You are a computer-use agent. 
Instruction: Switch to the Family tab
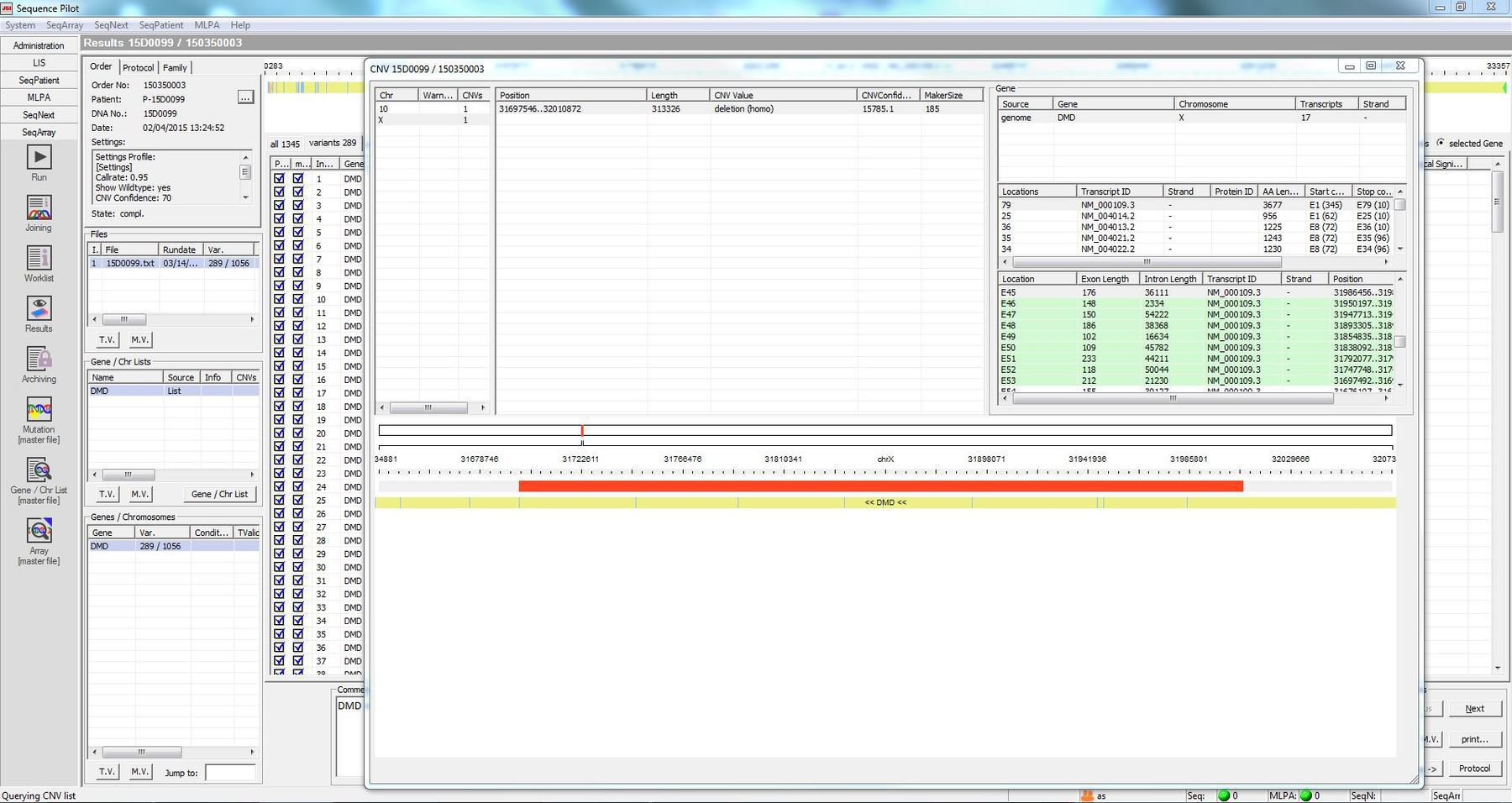pyautogui.click(x=175, y=67)
